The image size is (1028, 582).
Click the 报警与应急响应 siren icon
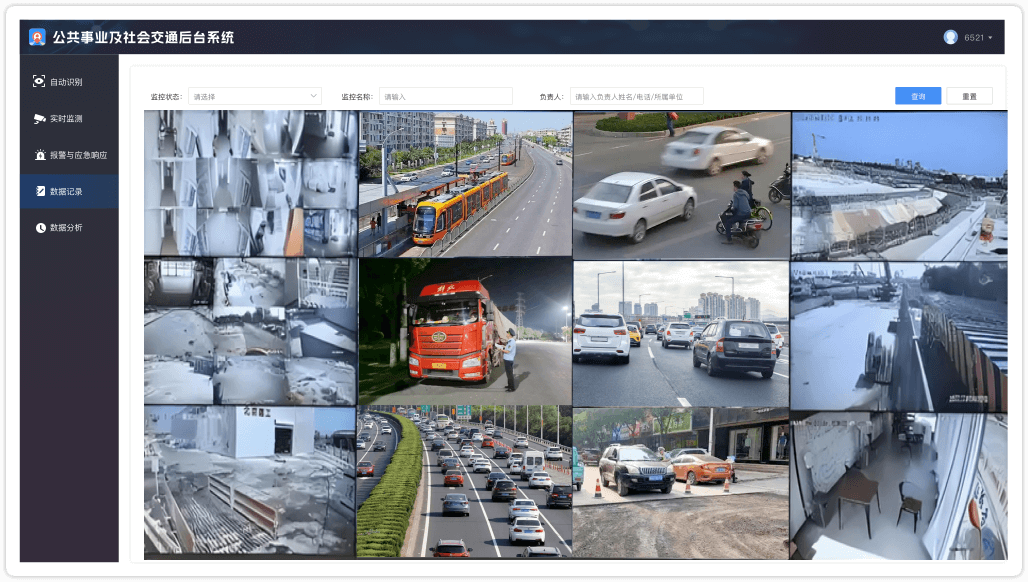point(39,155)
